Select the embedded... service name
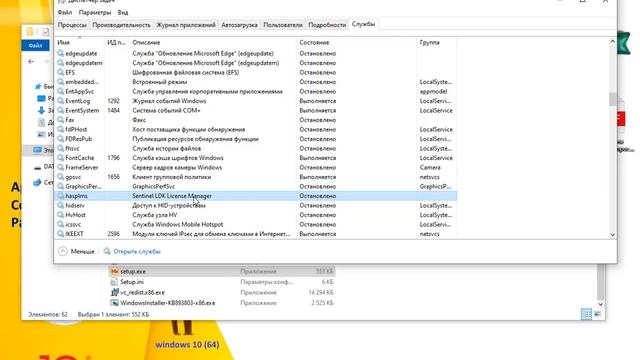Image resolution: width=640 pixels, height=360 pixels. click(x=82, y=82)
